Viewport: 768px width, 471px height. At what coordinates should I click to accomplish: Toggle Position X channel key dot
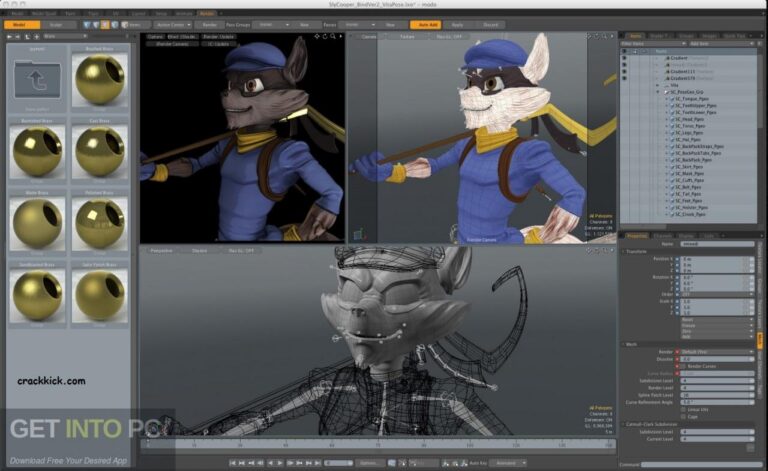click(x=677, y=259)
